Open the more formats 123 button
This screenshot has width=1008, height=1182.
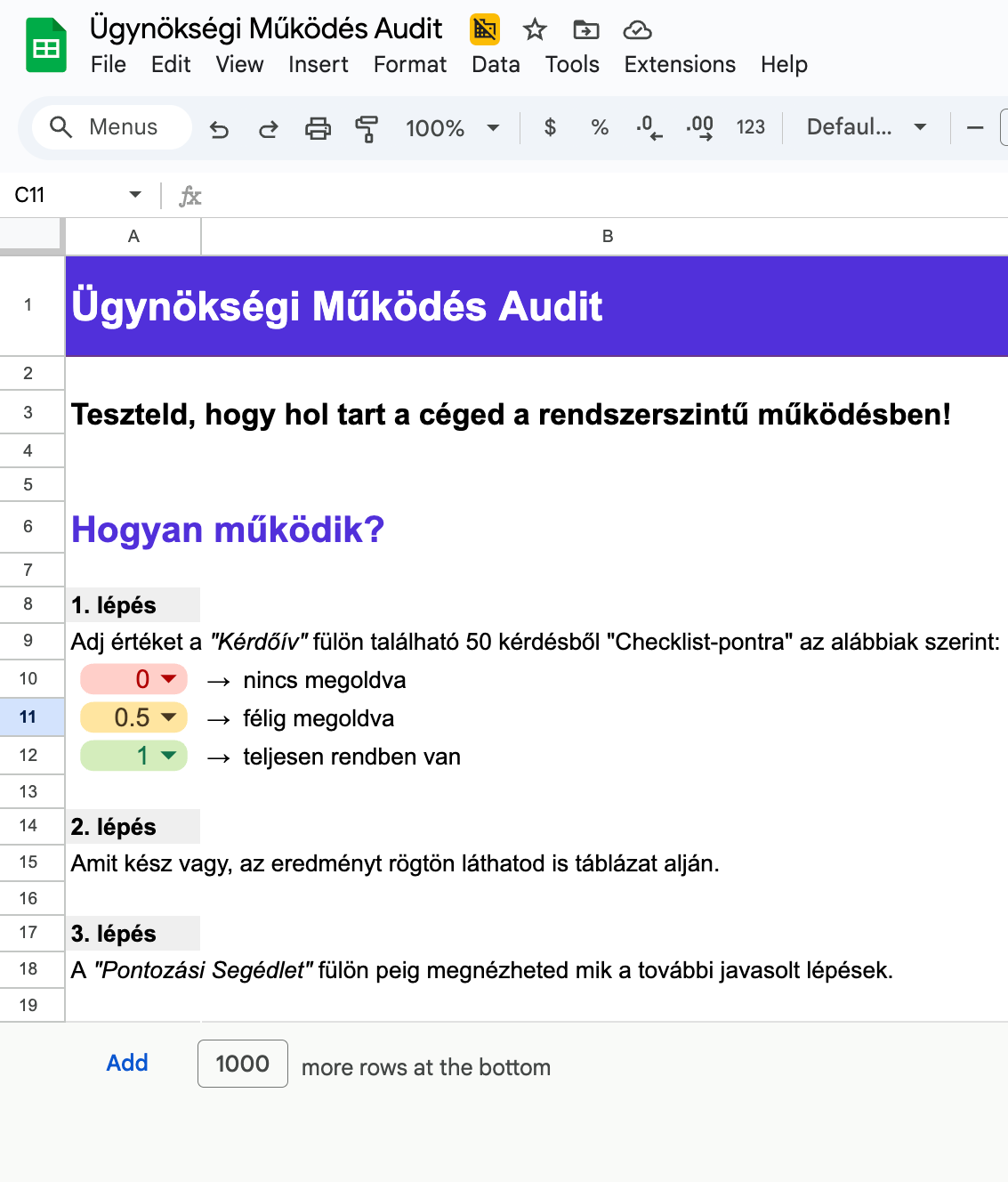(750, 127)
